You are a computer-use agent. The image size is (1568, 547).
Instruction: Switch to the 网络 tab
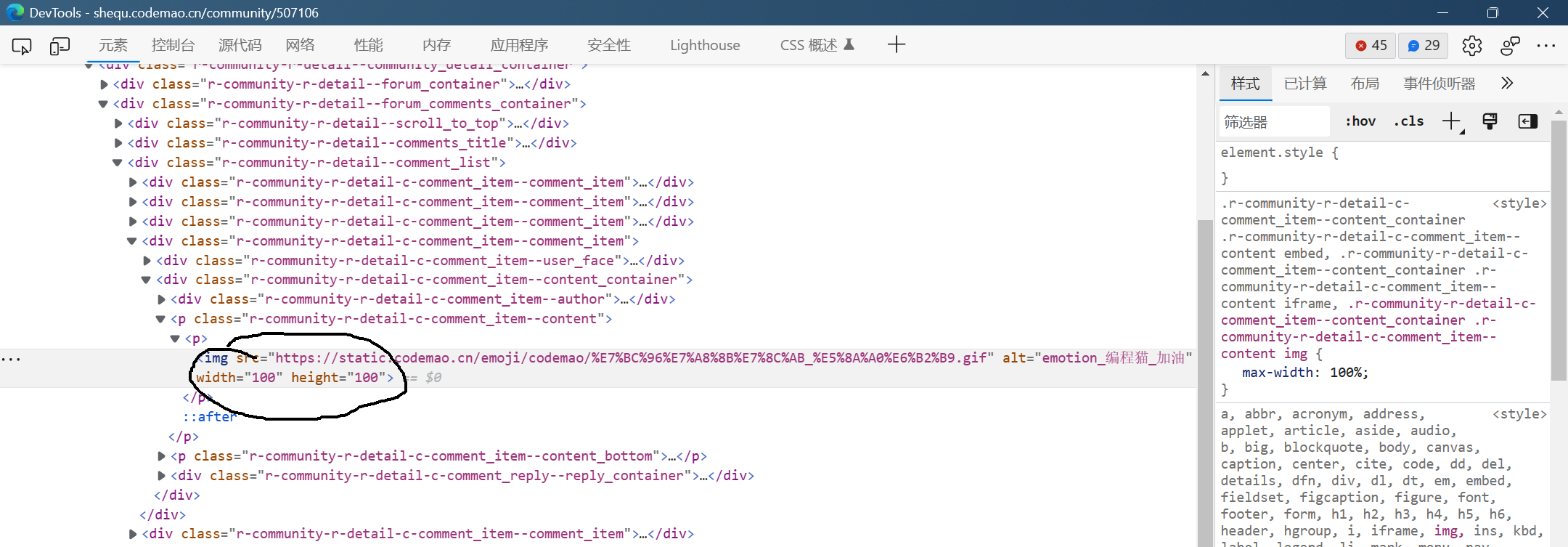click(x=301, y=45)
